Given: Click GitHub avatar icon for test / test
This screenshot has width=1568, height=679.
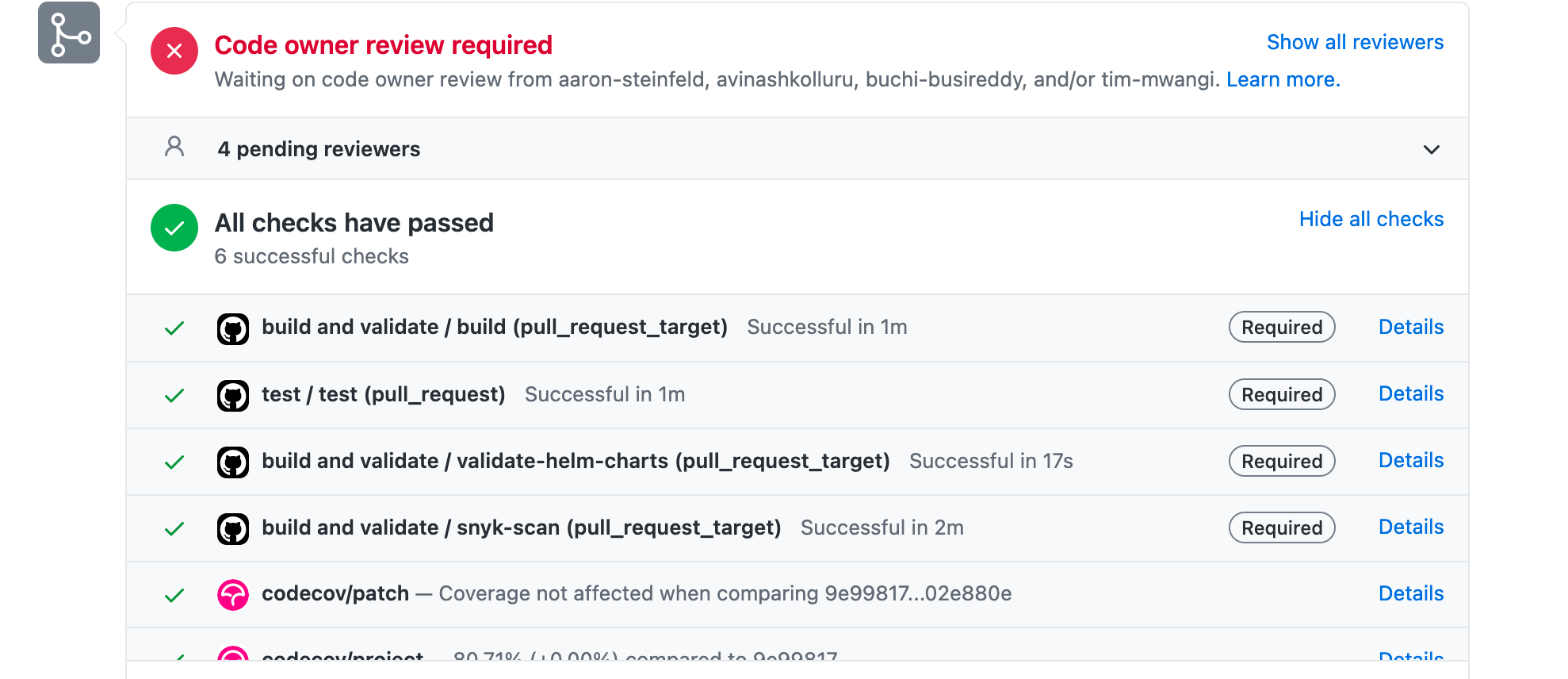Looking at the screenshot, I should [x=233, y=395].
